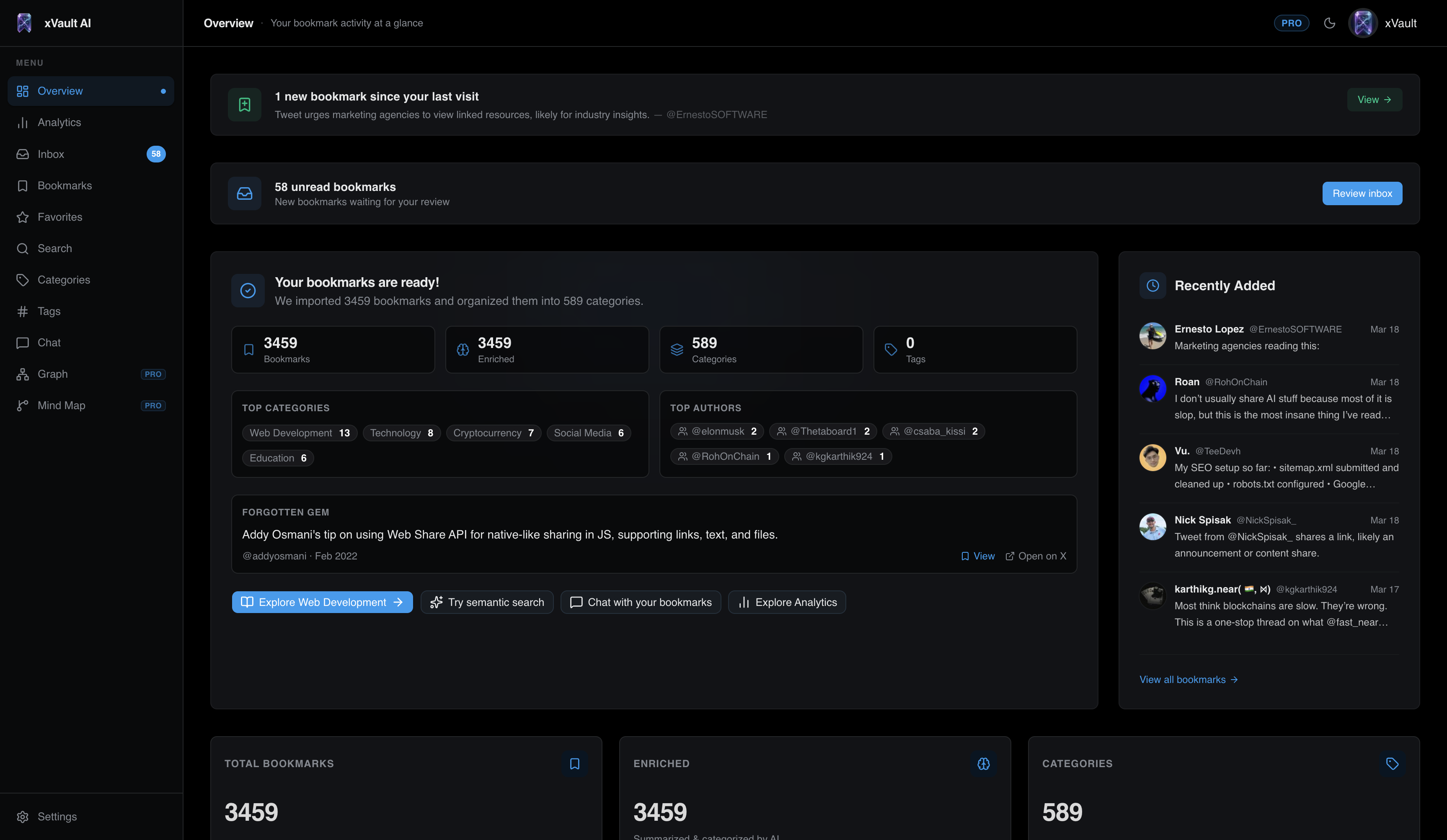Click the Review inbox button
Image resolution: width=1447 pixels, height=840 pixels.
point(1362,193)
